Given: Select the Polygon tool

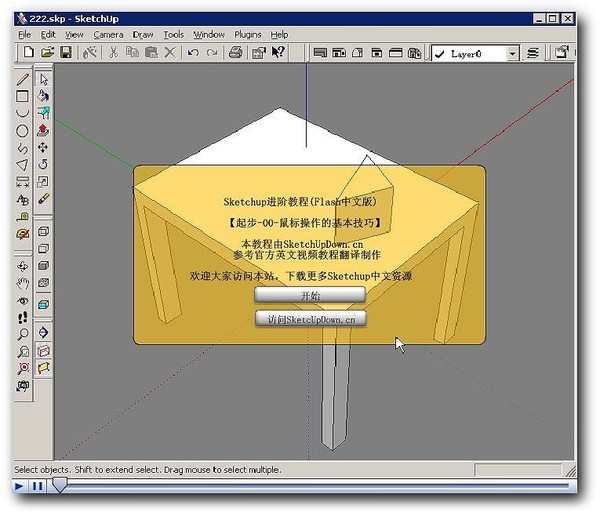Looking at the screenshot, I should [23, 165].
